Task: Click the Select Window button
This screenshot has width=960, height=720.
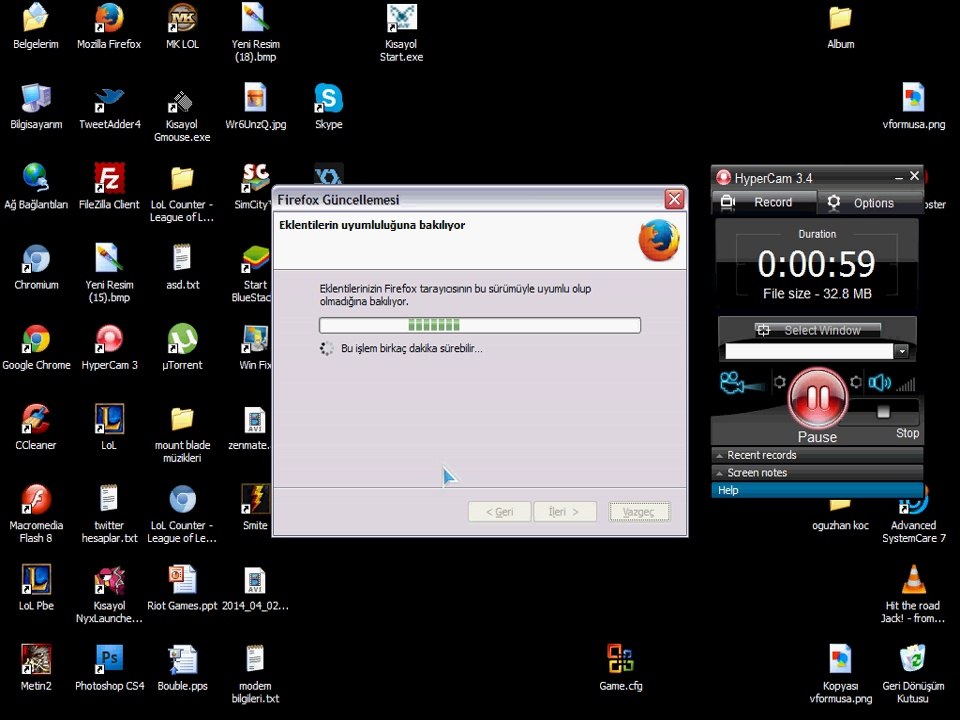Action: [x=817, y=330]
